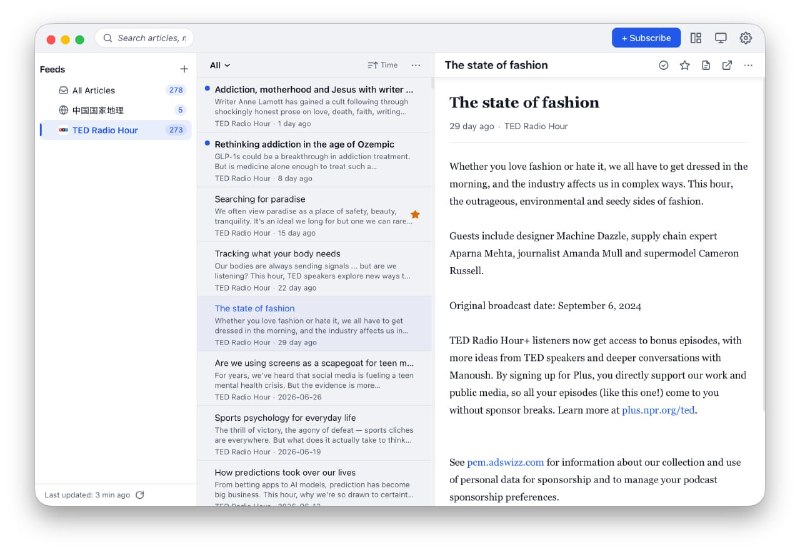Select the TED Radio Hour feed

click(x=115, y=130)
